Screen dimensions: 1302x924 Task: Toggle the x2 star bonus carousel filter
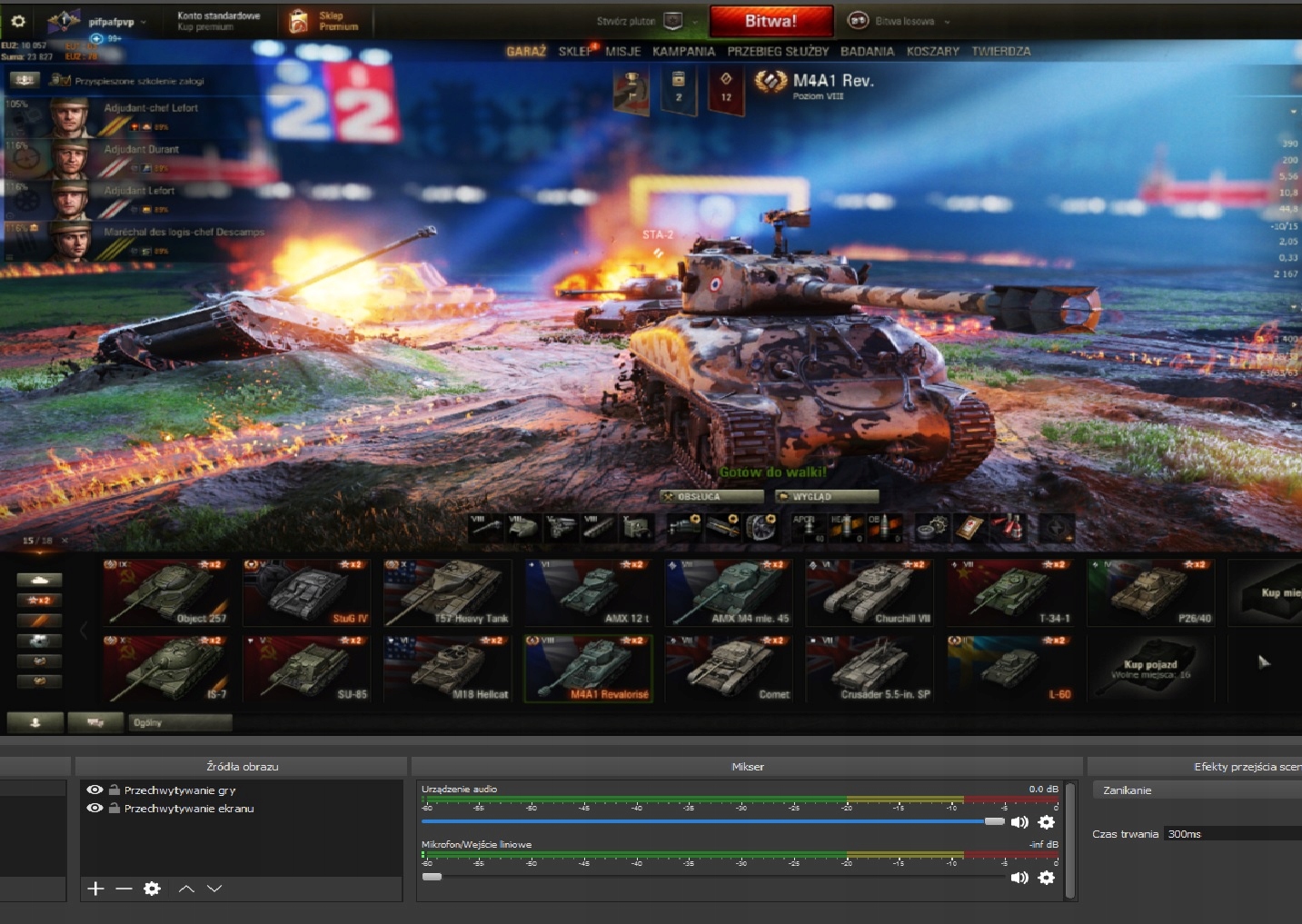coord(39,600)
